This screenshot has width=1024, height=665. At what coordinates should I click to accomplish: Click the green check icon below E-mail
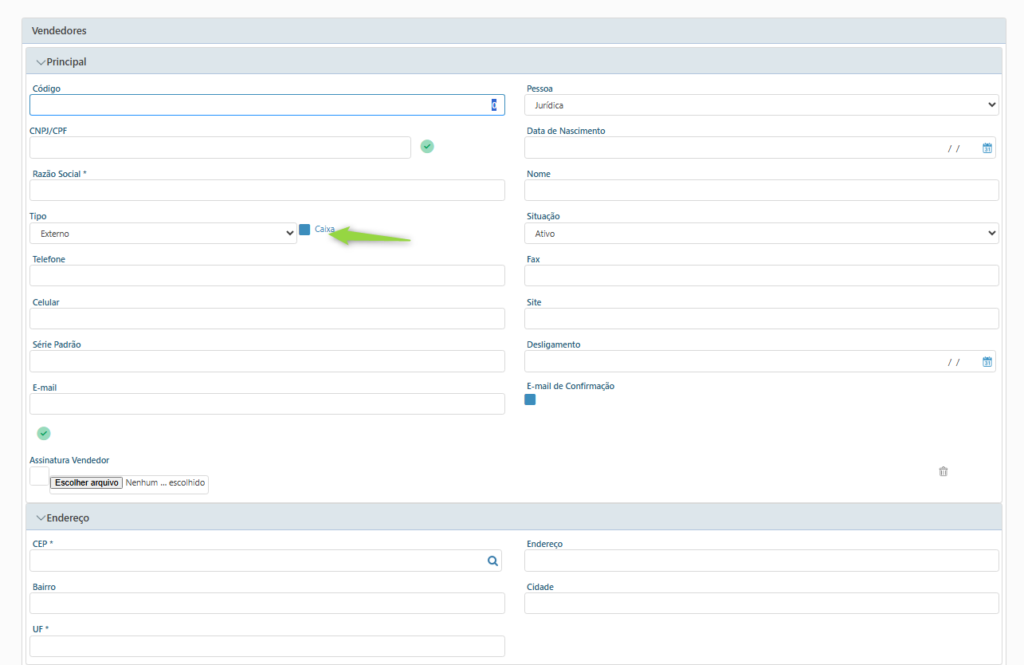pyautogui.click(x=43, y=433)
